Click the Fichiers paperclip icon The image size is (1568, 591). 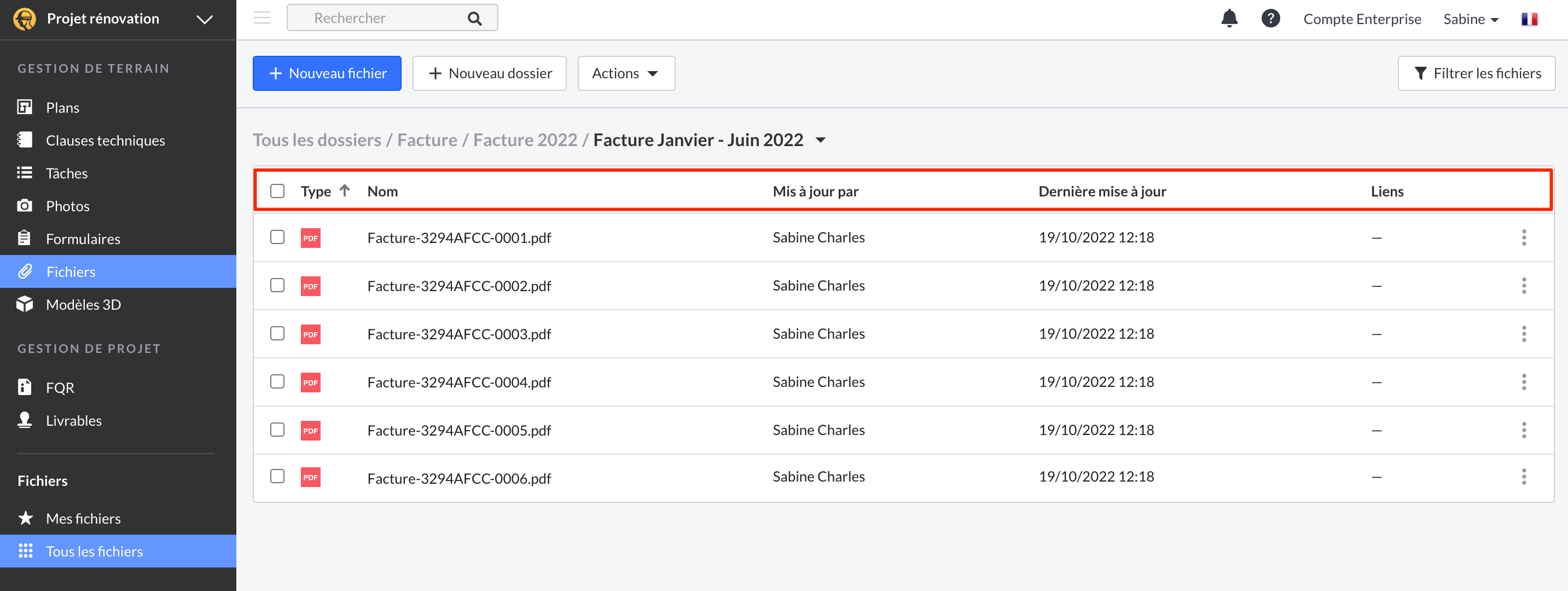(x=25, y=271)
